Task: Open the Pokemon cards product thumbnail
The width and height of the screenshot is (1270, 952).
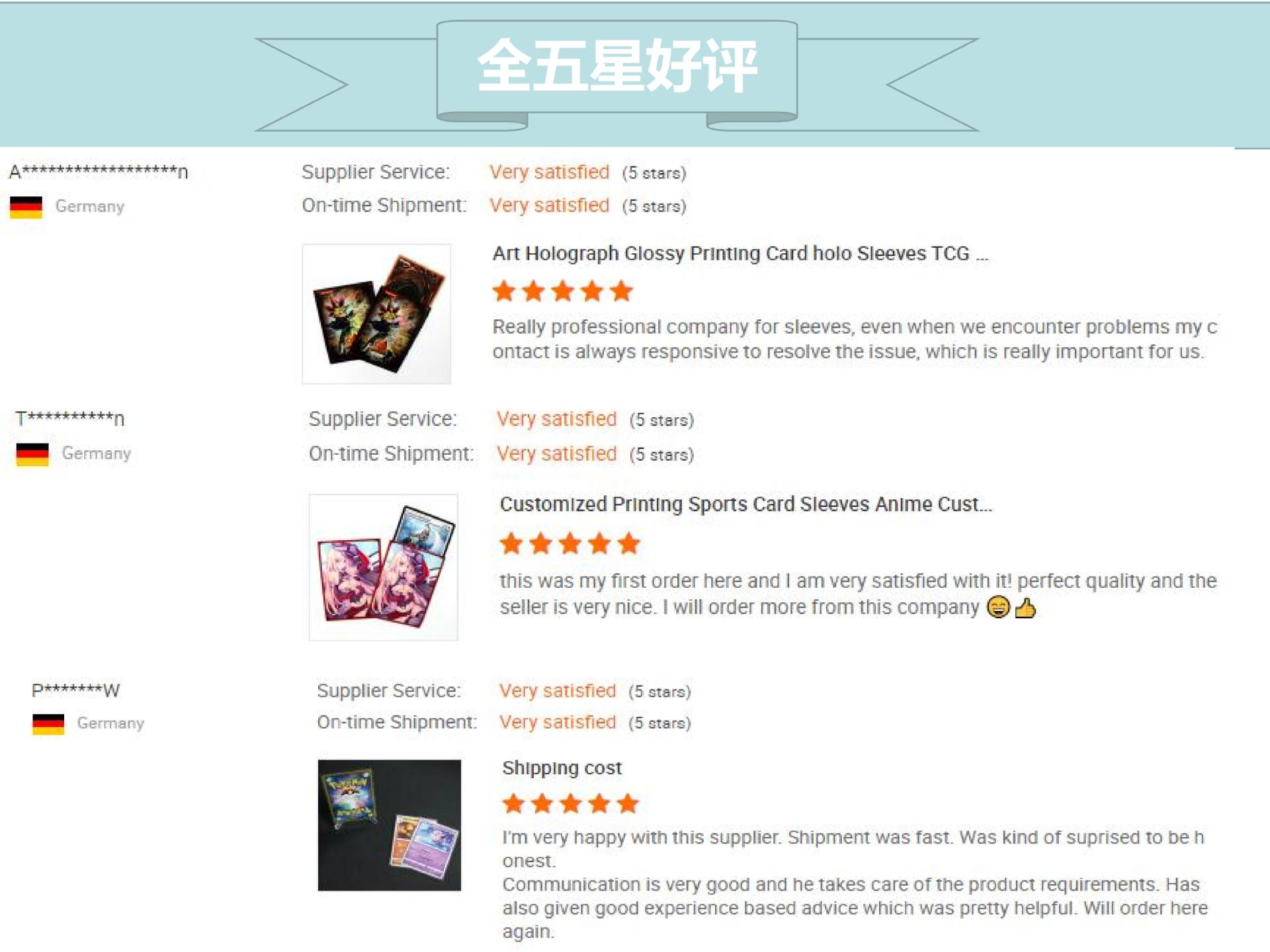Action: click(x=390, y=825)
